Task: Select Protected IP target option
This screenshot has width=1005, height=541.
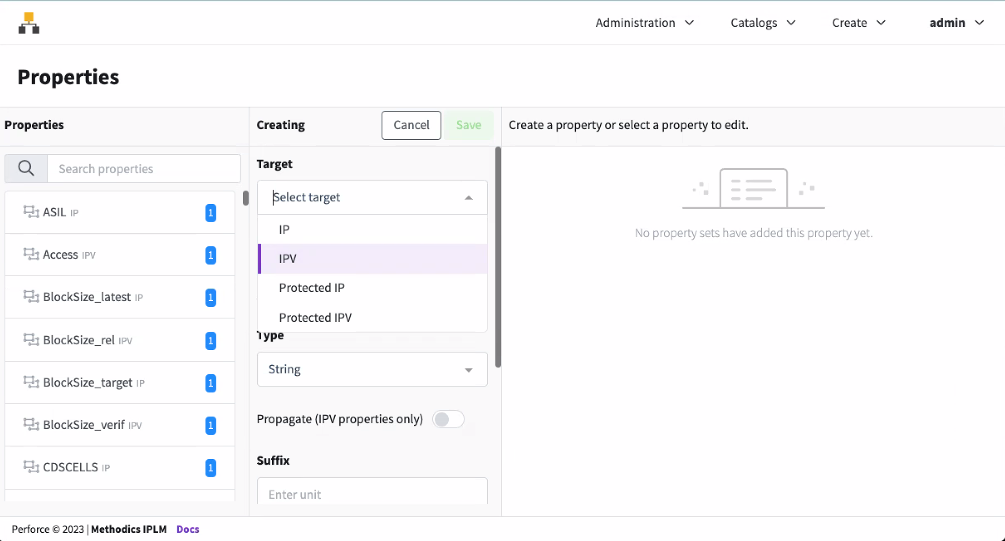Action: pos(372,288)
